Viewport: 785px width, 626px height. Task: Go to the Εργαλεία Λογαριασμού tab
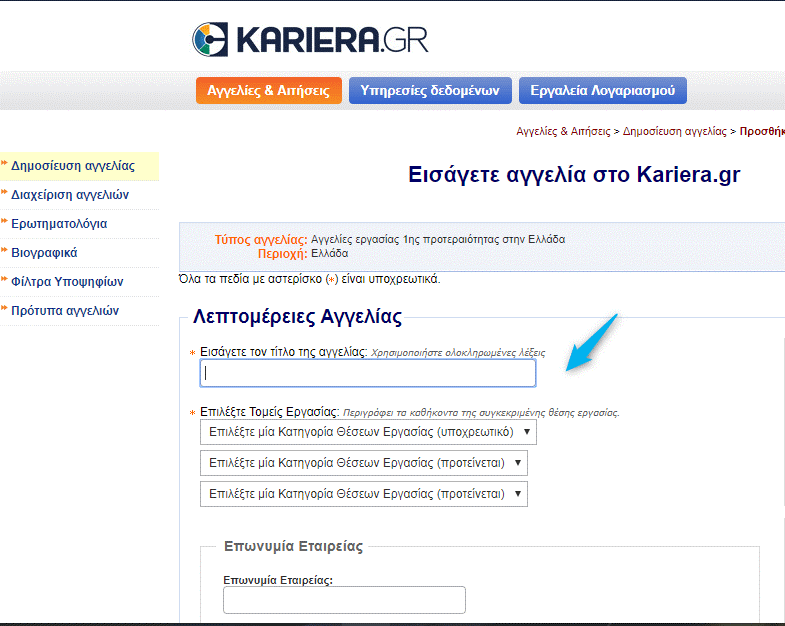point(602,90)
